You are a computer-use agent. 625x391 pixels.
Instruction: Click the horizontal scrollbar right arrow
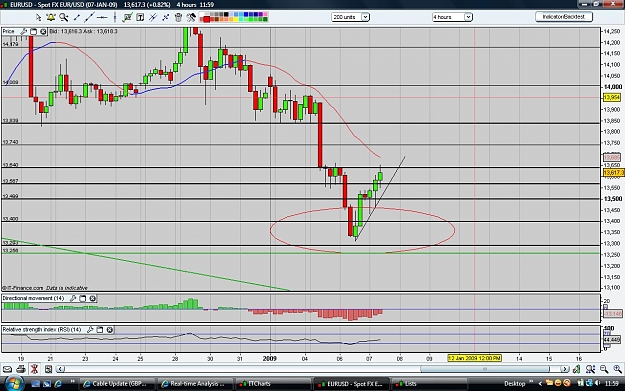pos(564,369)
